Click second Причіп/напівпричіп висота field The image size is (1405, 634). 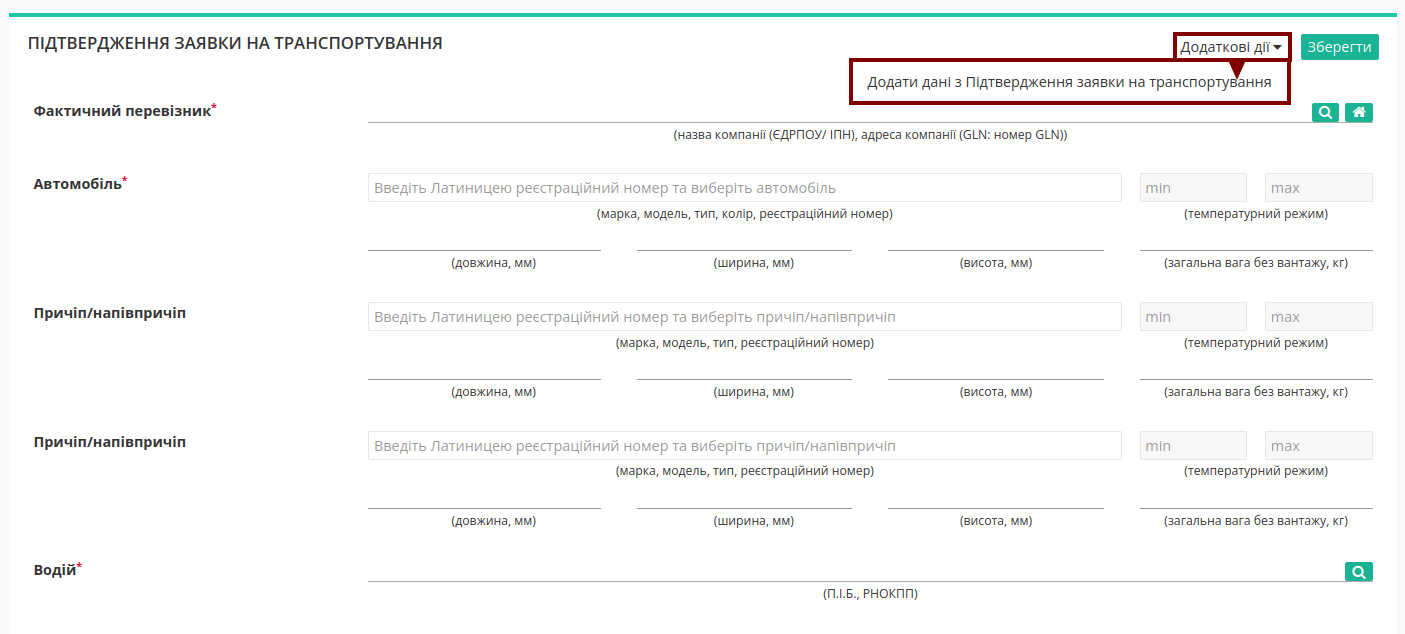(x=996, y=497)
